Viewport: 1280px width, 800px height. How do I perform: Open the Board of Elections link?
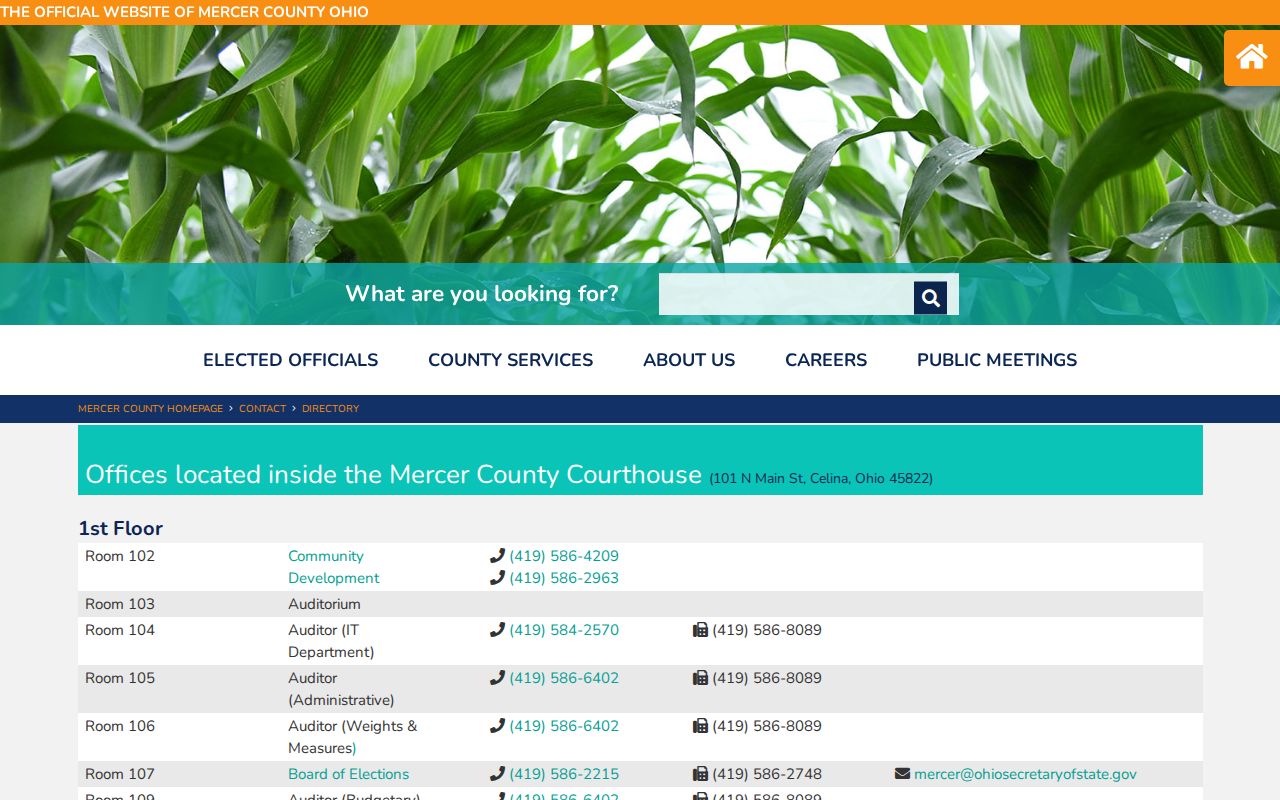click(x=348, y=774)
